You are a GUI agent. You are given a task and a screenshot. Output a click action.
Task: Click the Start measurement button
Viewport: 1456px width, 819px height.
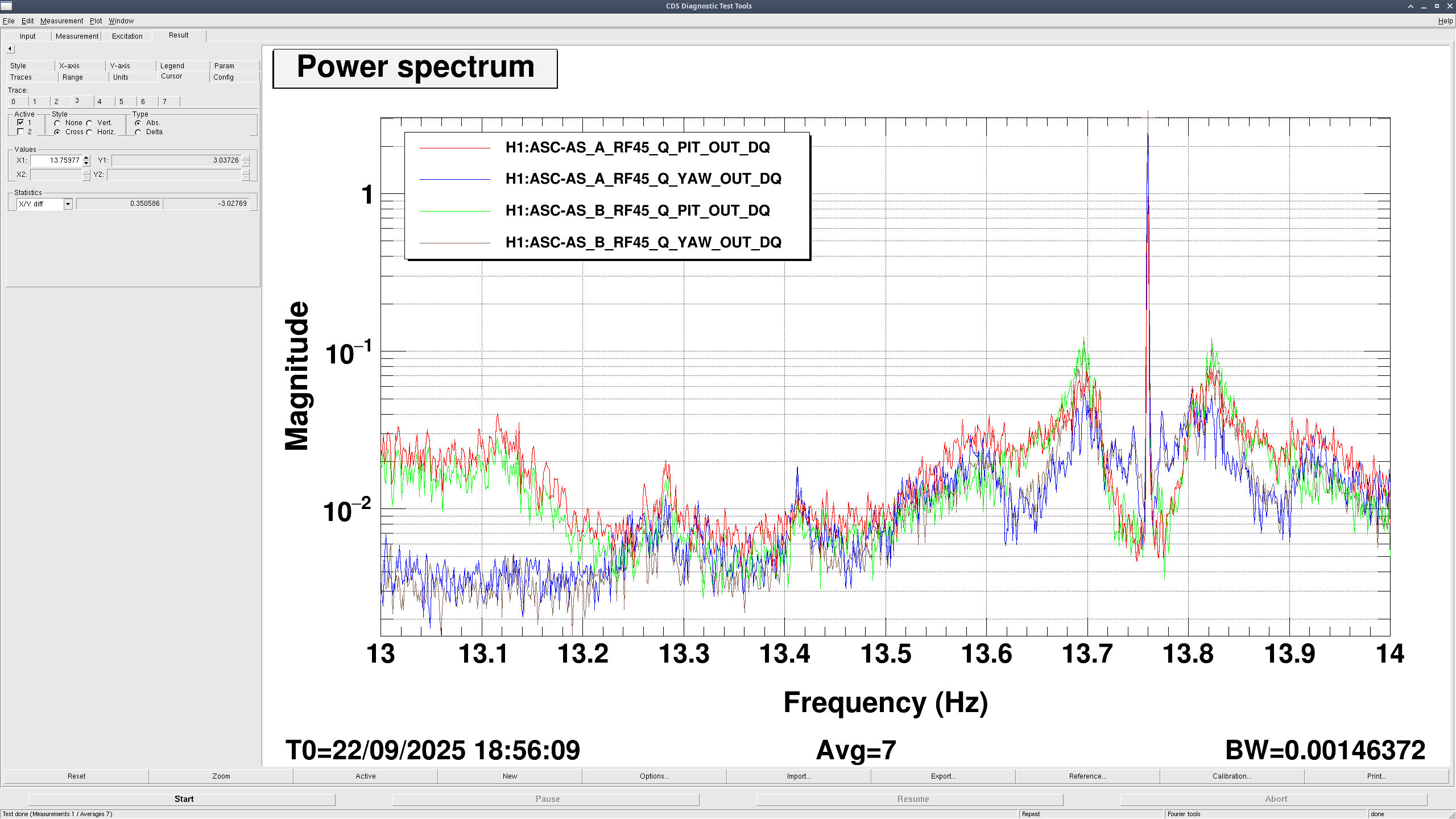pos(184,799)
